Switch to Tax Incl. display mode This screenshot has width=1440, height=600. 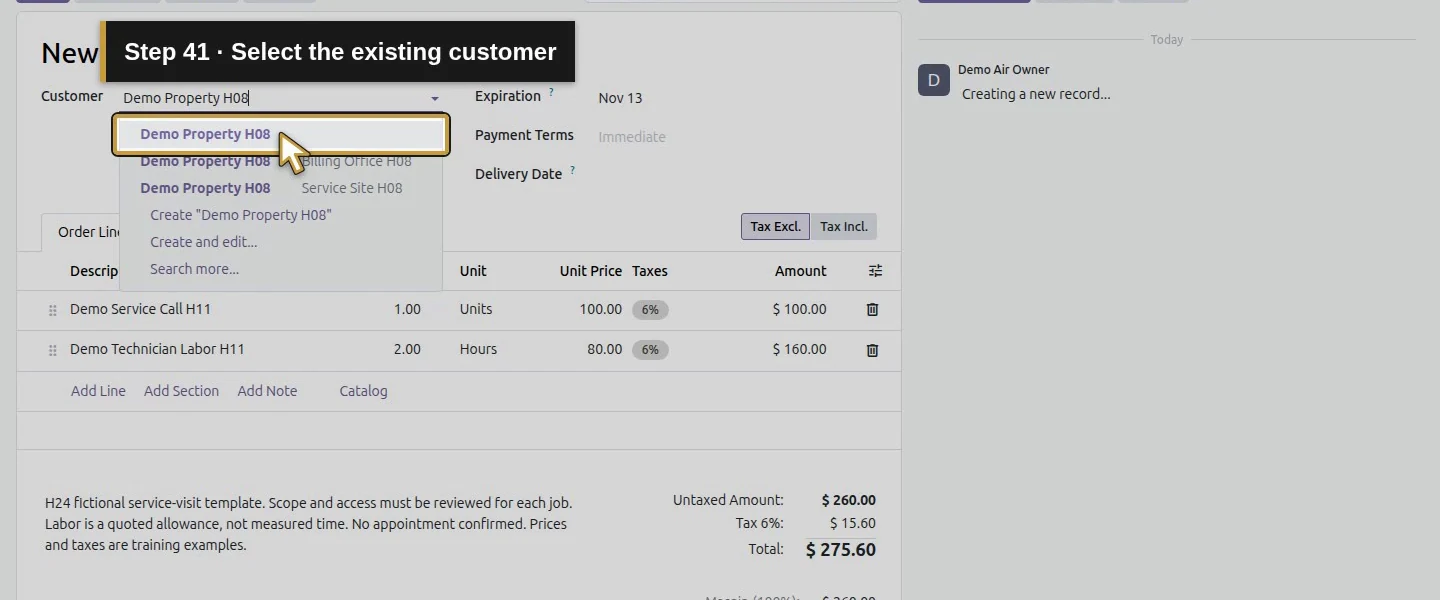[843, 226]
